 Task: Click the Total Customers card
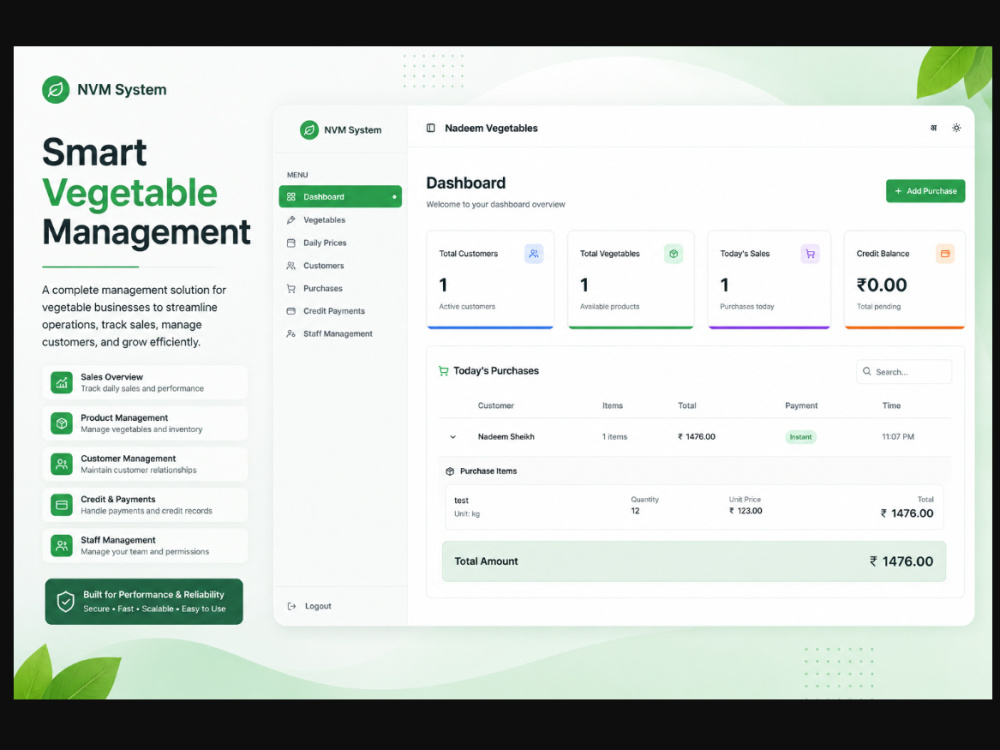(x=490, y=280)
